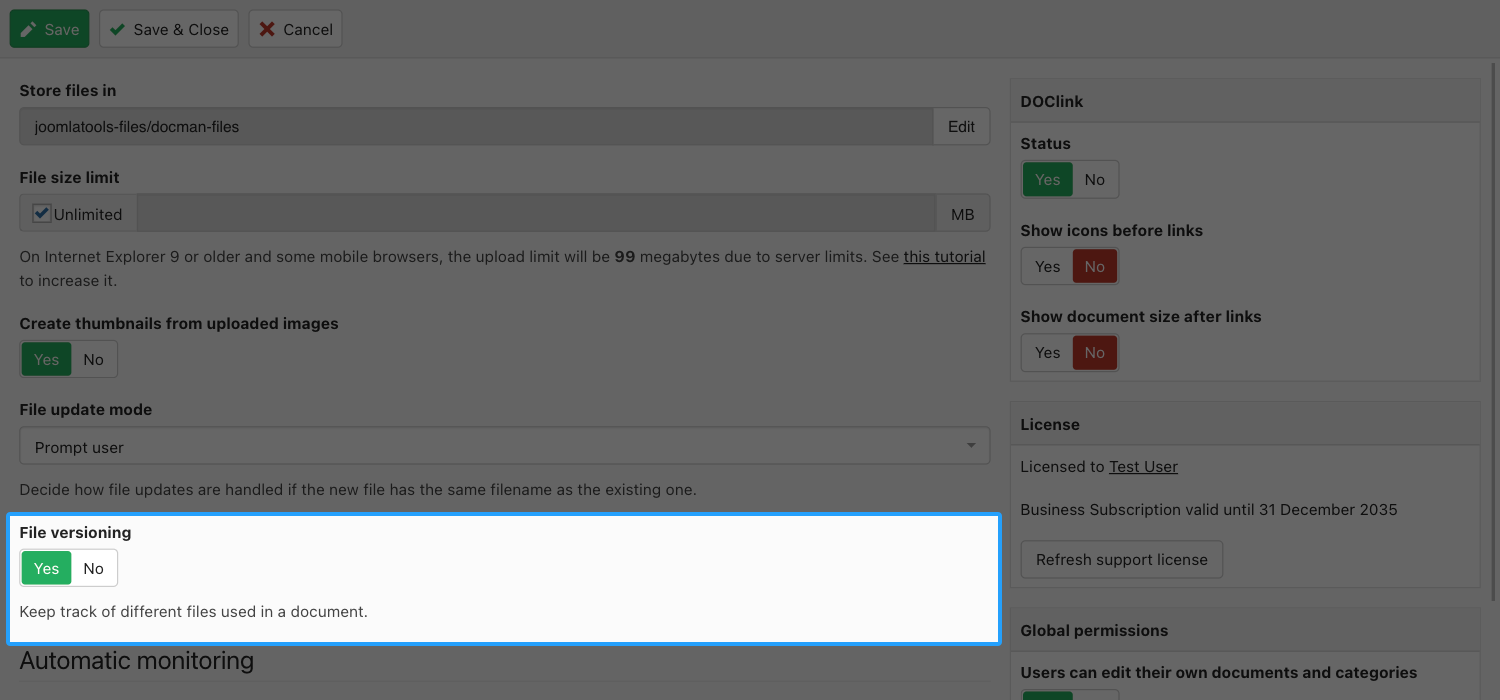Uncheck the Unlimited file size checkbox
This screenshot has height=700, width=1500.
[42, 213]
